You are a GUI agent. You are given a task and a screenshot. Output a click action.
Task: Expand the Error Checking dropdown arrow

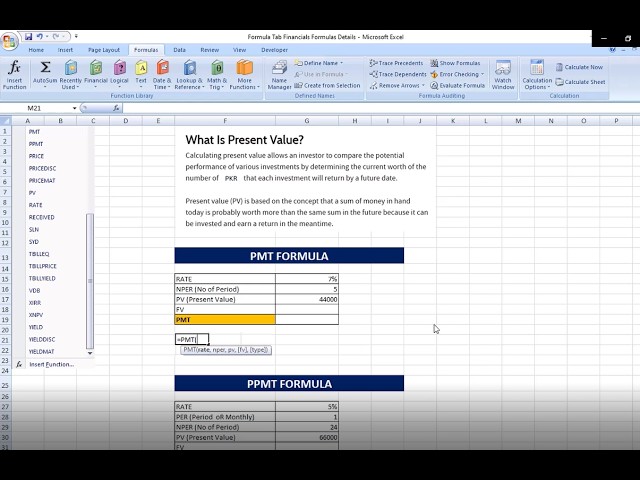point(482,74)
